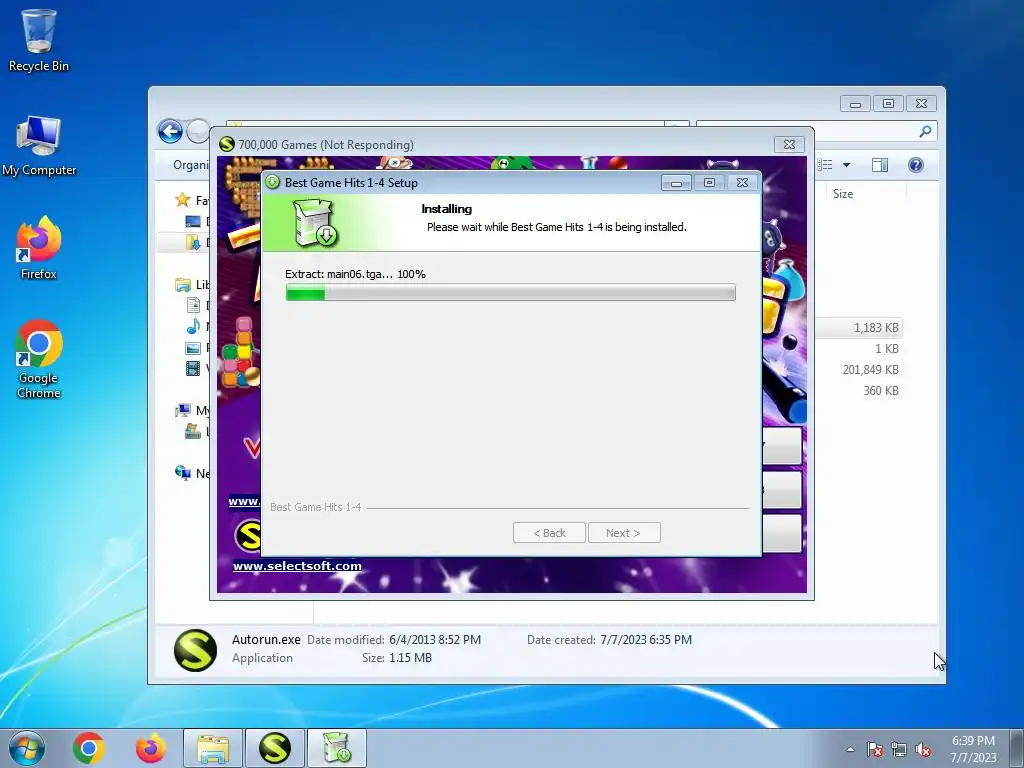Click the < Back button in Setup

coord(549,533)
